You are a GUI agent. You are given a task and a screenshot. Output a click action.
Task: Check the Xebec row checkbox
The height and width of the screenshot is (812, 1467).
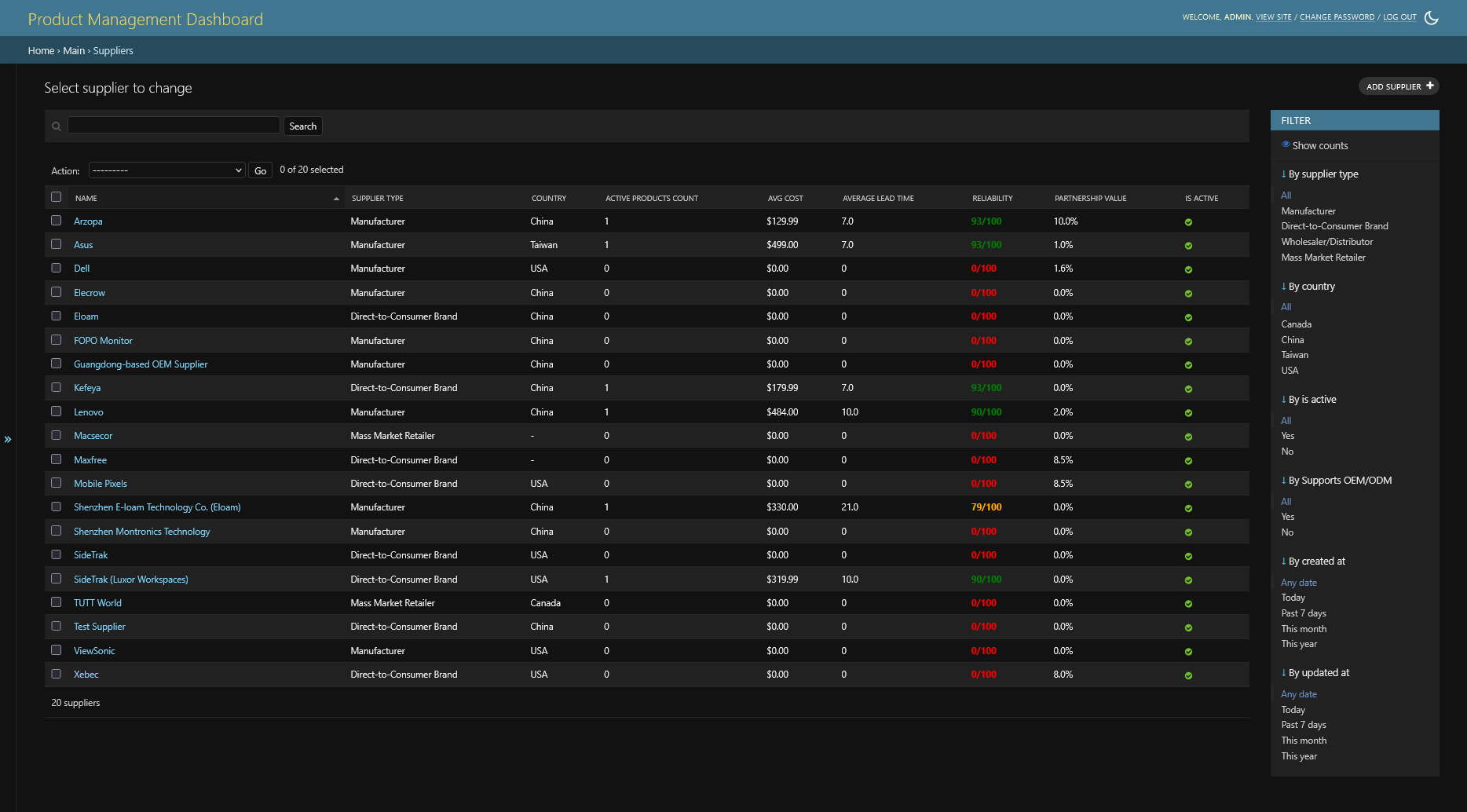click(56, 674)
